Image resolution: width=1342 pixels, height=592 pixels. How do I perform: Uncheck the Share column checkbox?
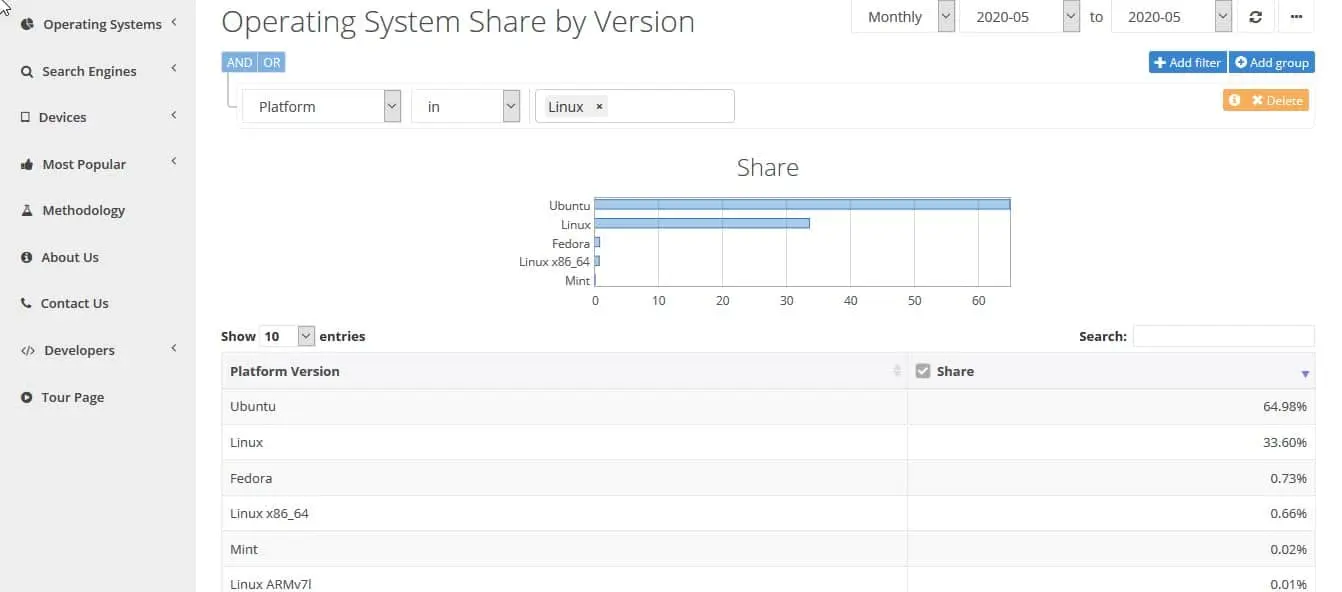click(923, 371)
